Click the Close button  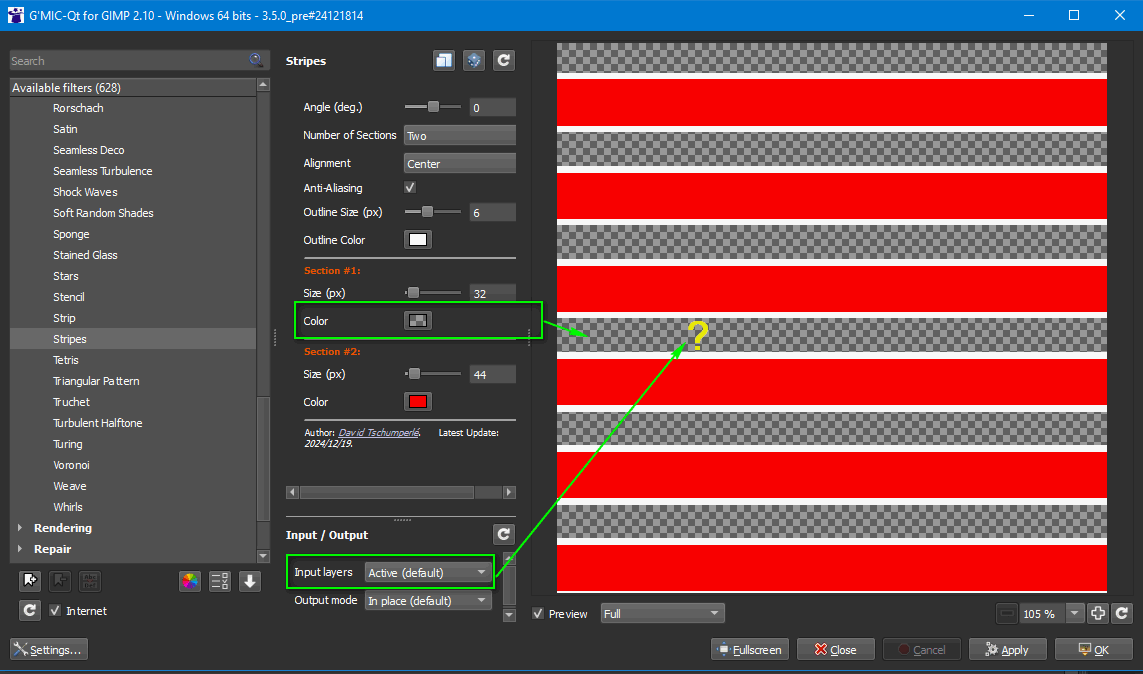835,649
